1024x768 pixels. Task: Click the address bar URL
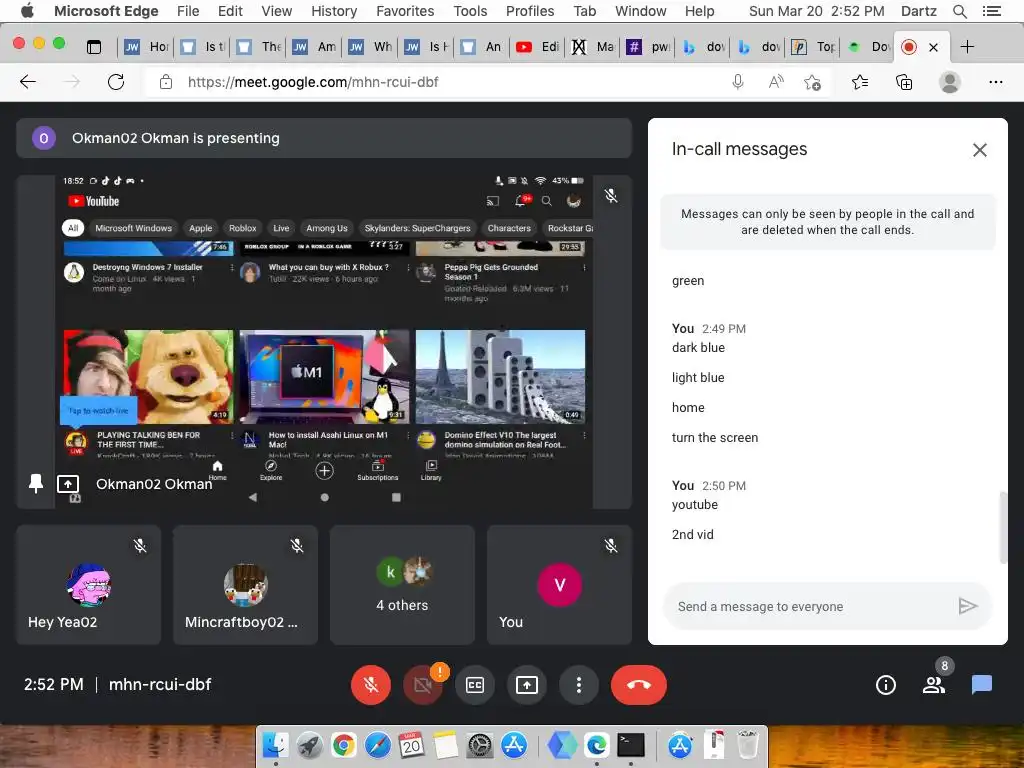click(x=313, y=82)
